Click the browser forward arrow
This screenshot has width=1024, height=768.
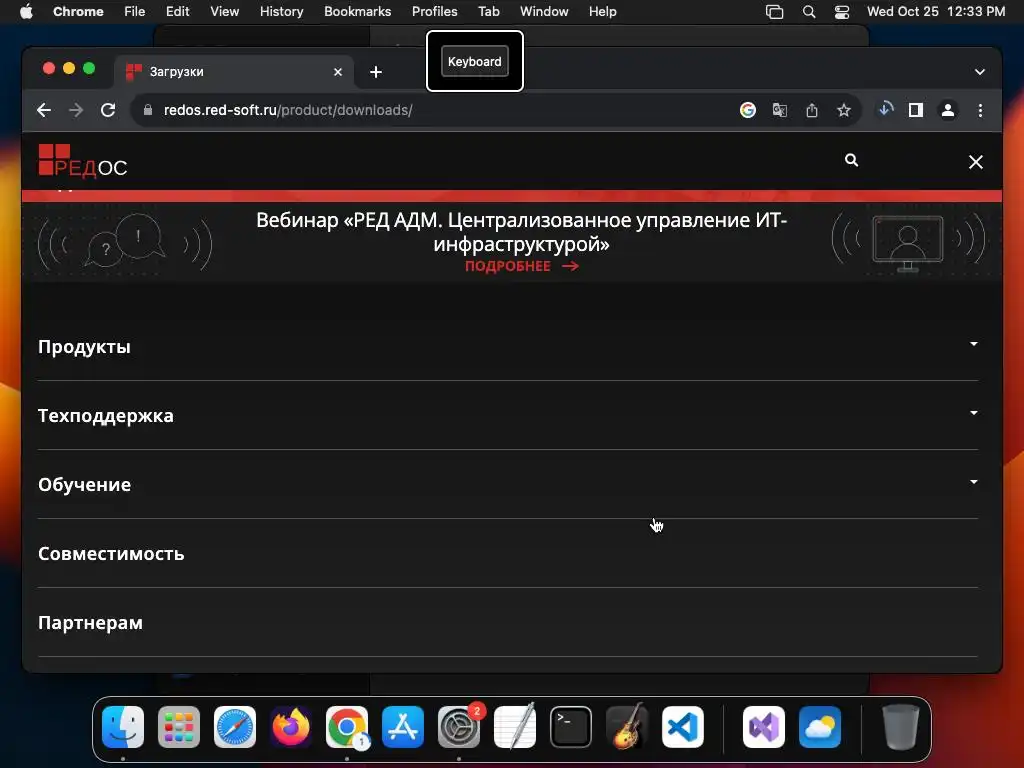click(x=76, y=110)
